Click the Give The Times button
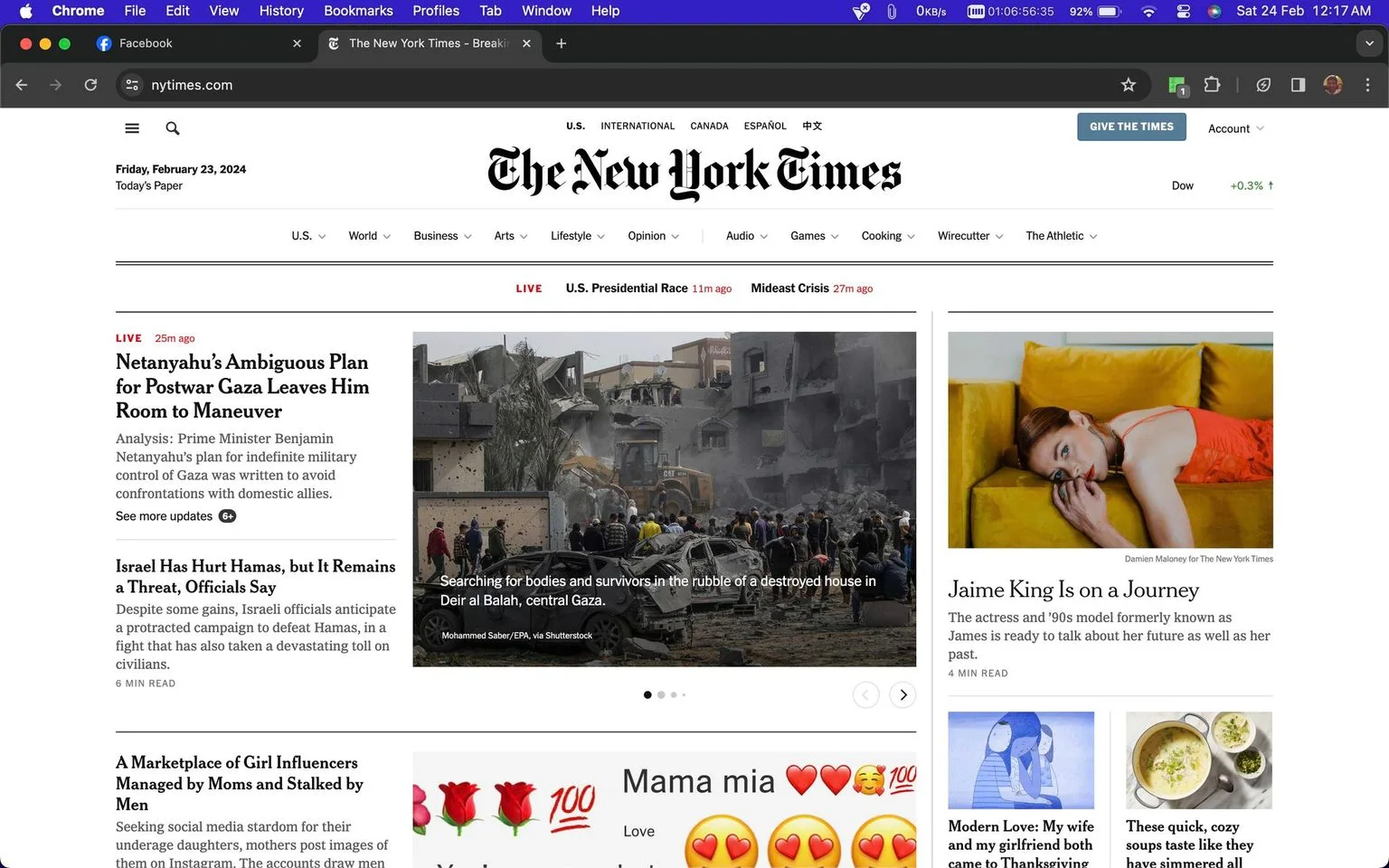 (1131, 127)
